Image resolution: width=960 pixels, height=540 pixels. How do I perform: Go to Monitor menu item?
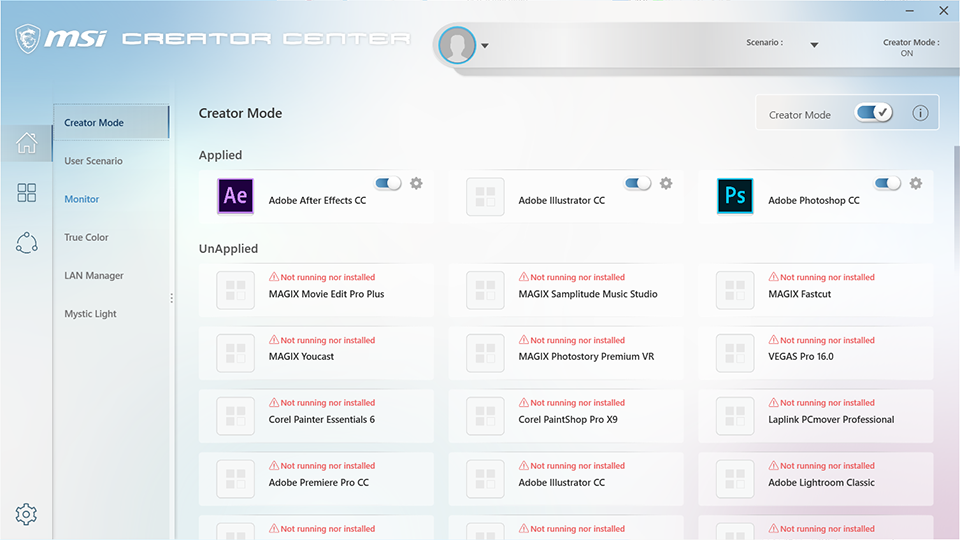click(81, 199)
